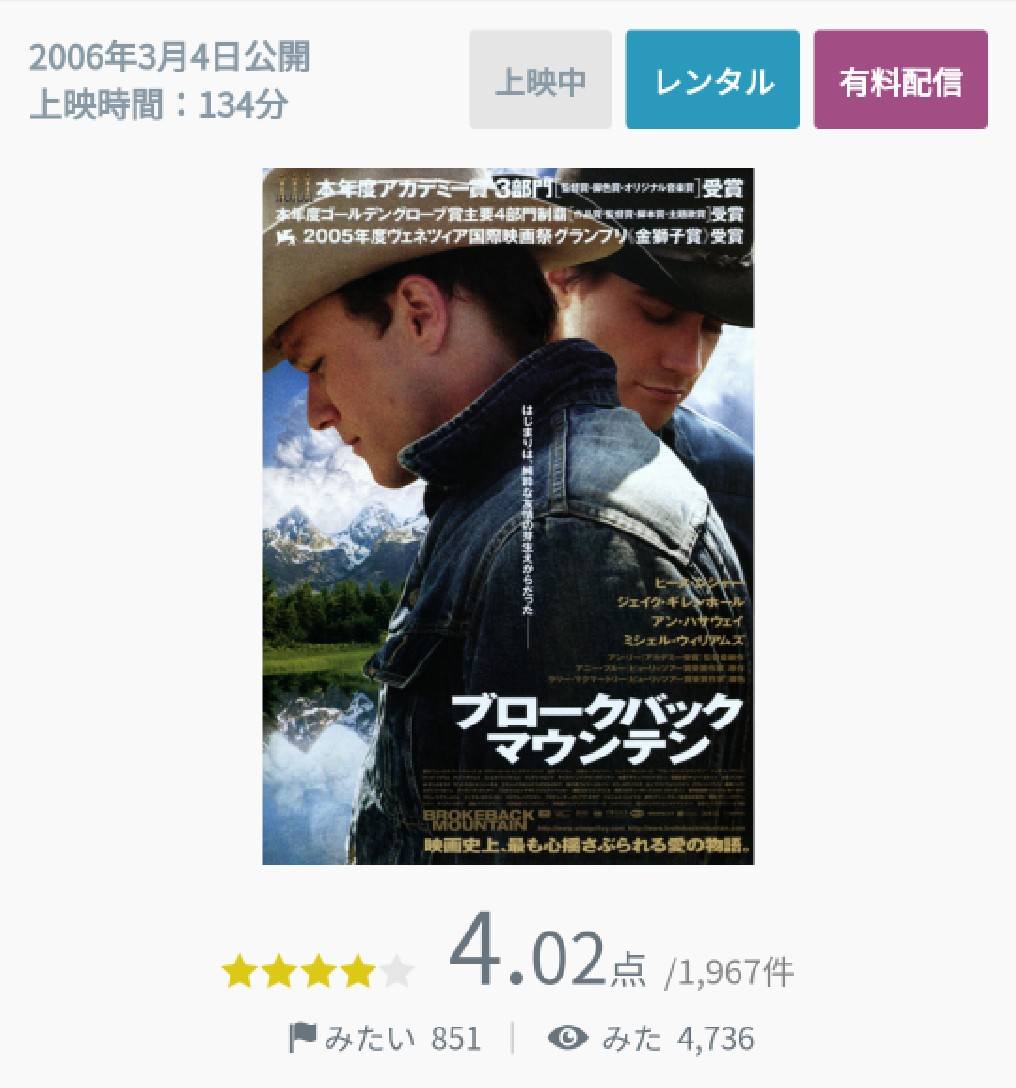
Task: Click the ブロークバックマウンテン title on the poster
Action: click(596, 729)
